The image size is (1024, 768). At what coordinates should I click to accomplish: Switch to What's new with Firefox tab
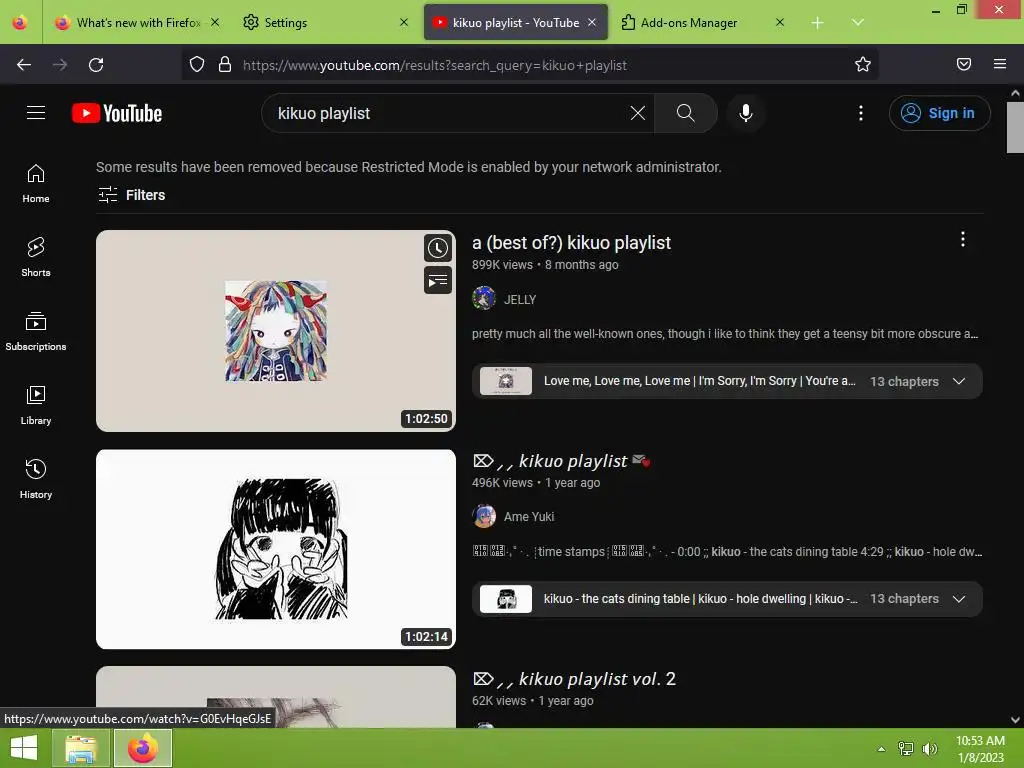(137, 23)
